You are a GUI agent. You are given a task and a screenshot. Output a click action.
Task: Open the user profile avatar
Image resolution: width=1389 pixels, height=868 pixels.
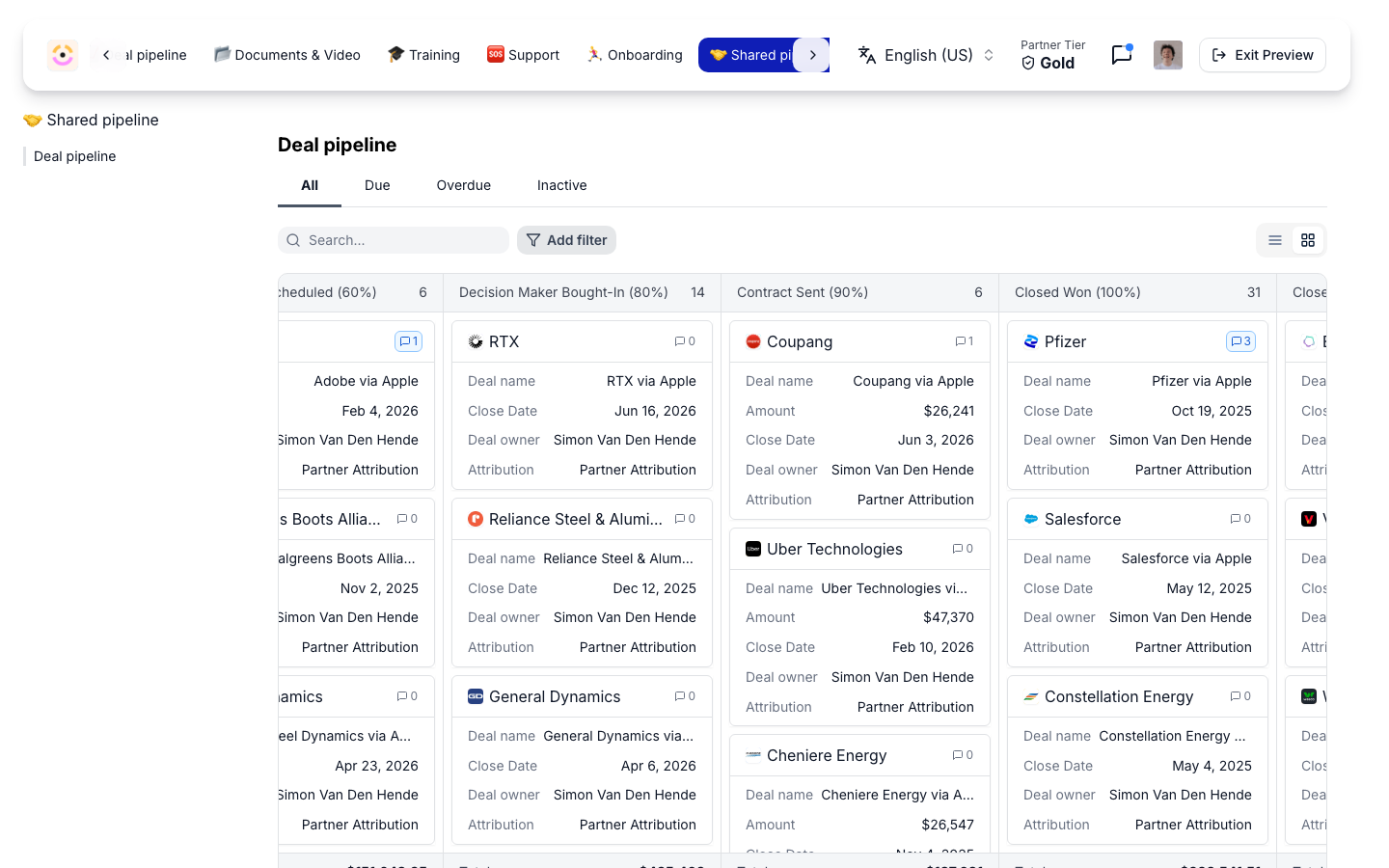click(x=1168, y=55)
